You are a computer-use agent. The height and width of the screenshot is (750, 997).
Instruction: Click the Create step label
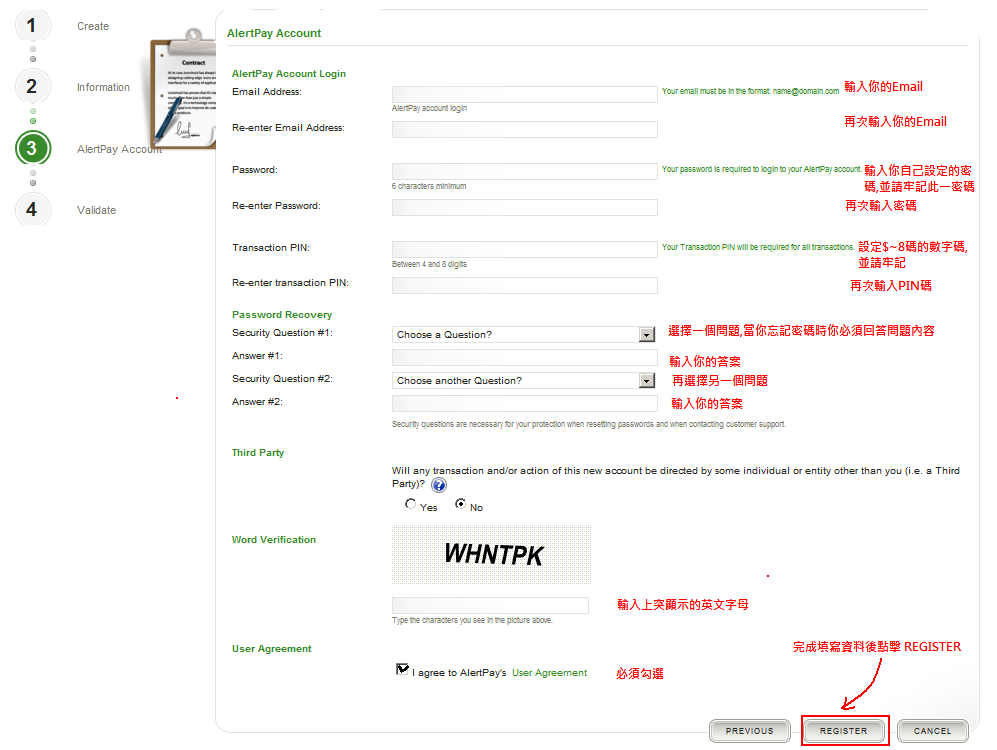[93, 26]
